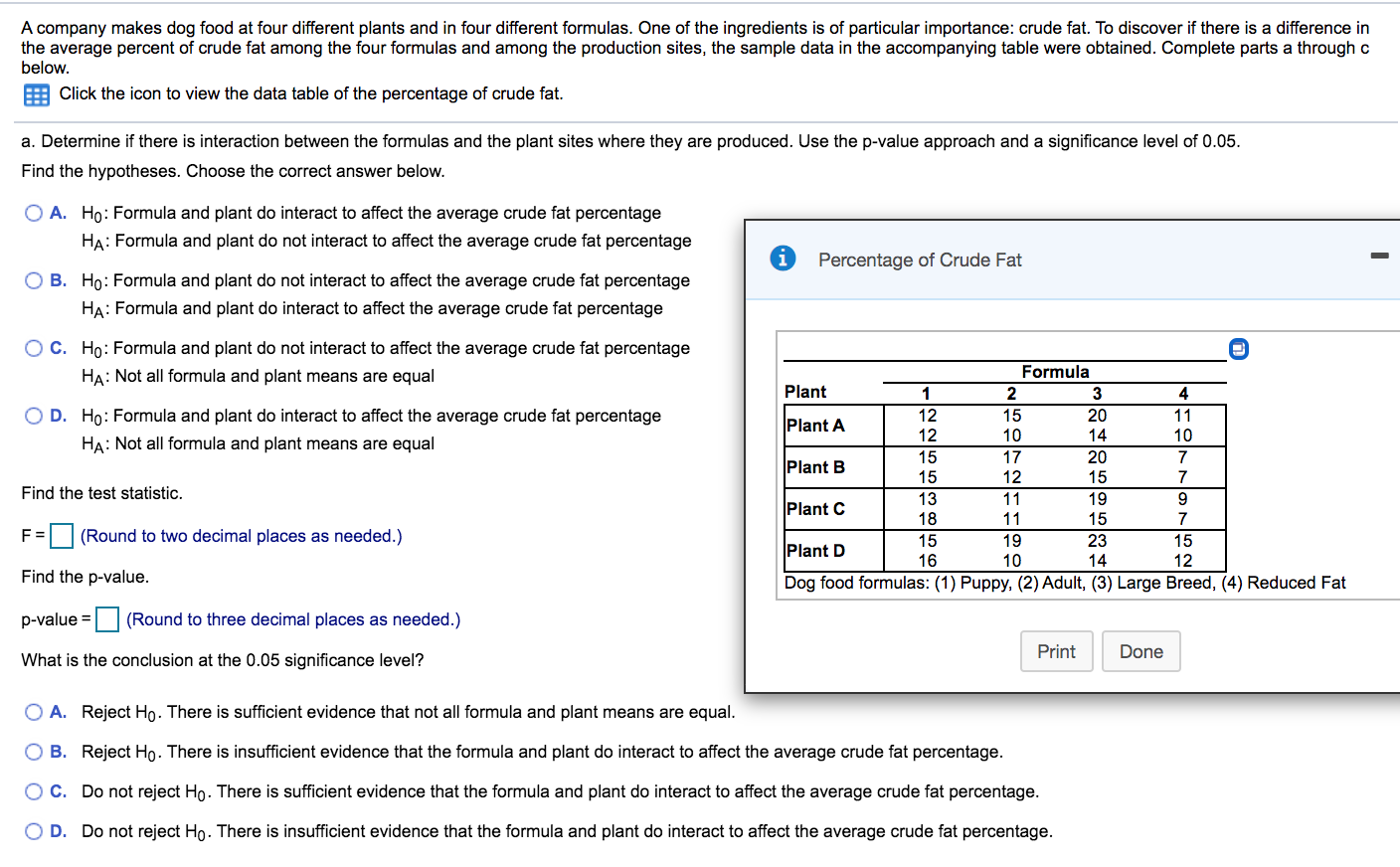Select hypothesis option D
Viewport: 1400px width, 867px height.
click(34, 416)
